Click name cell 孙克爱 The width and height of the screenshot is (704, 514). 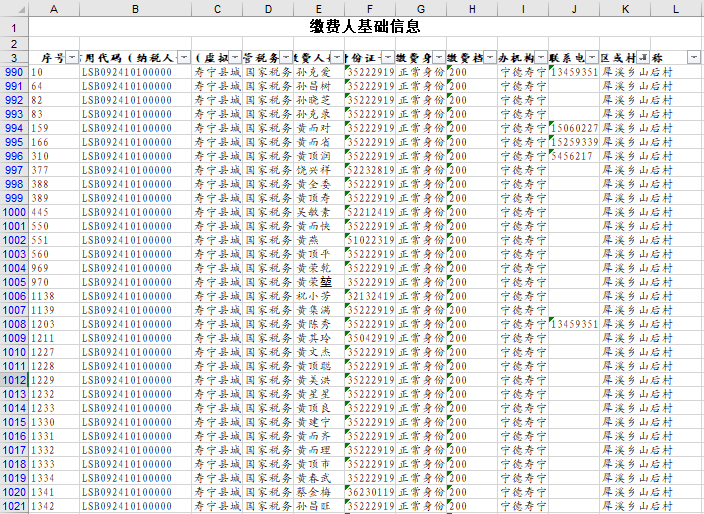[x=319, y=72]
